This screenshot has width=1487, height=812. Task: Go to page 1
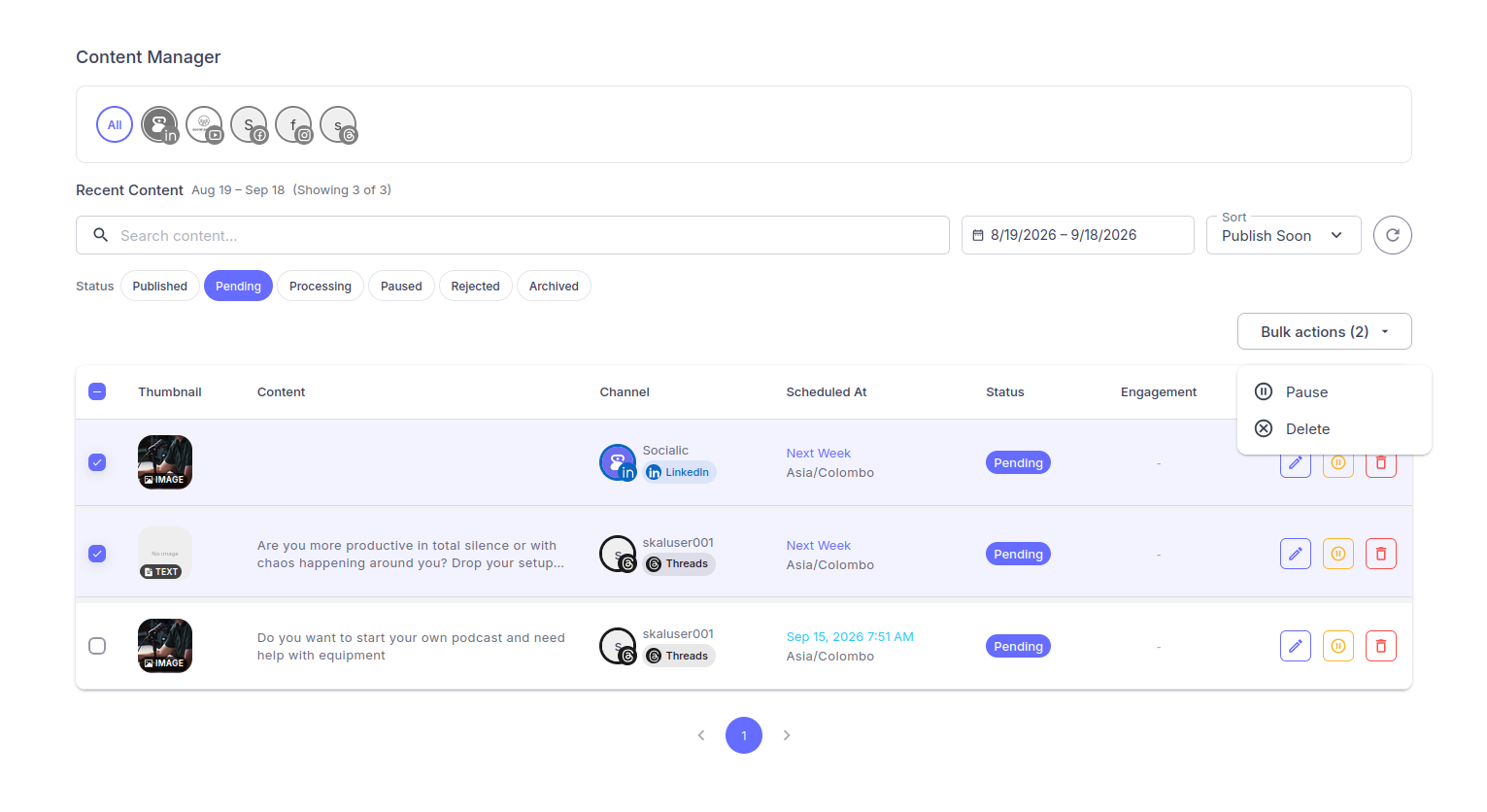[x=744, y=735]
